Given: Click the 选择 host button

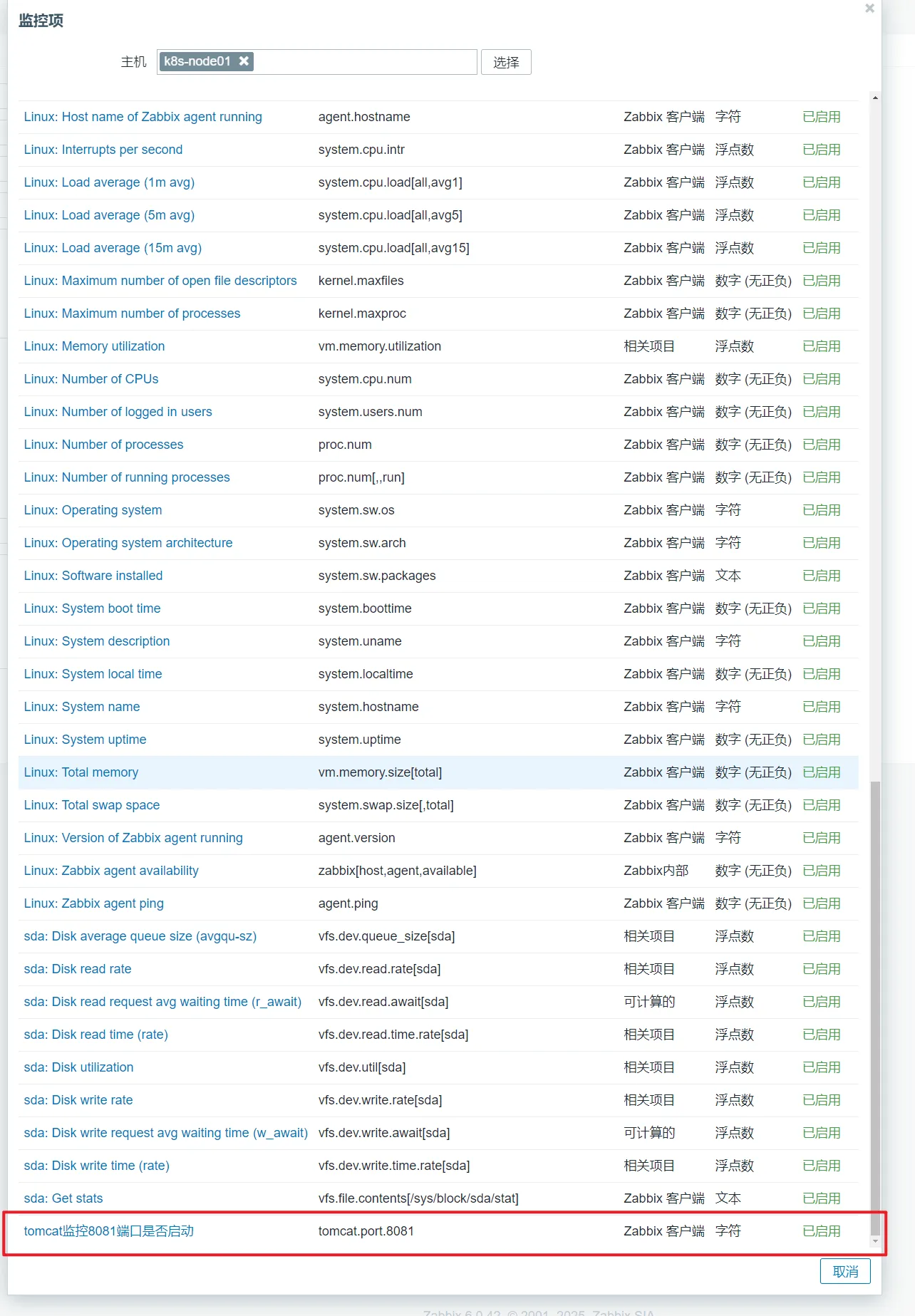Looking at the screenshot, I should (506, 62).
